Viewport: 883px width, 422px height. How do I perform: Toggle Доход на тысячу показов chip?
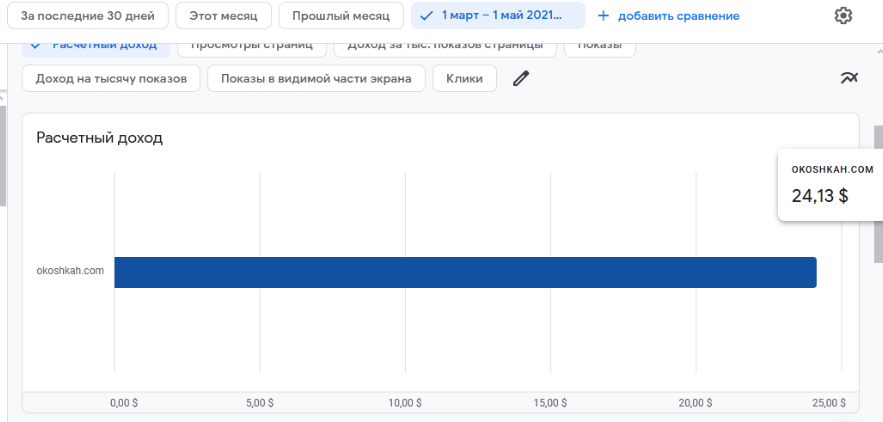click(111, 78)
